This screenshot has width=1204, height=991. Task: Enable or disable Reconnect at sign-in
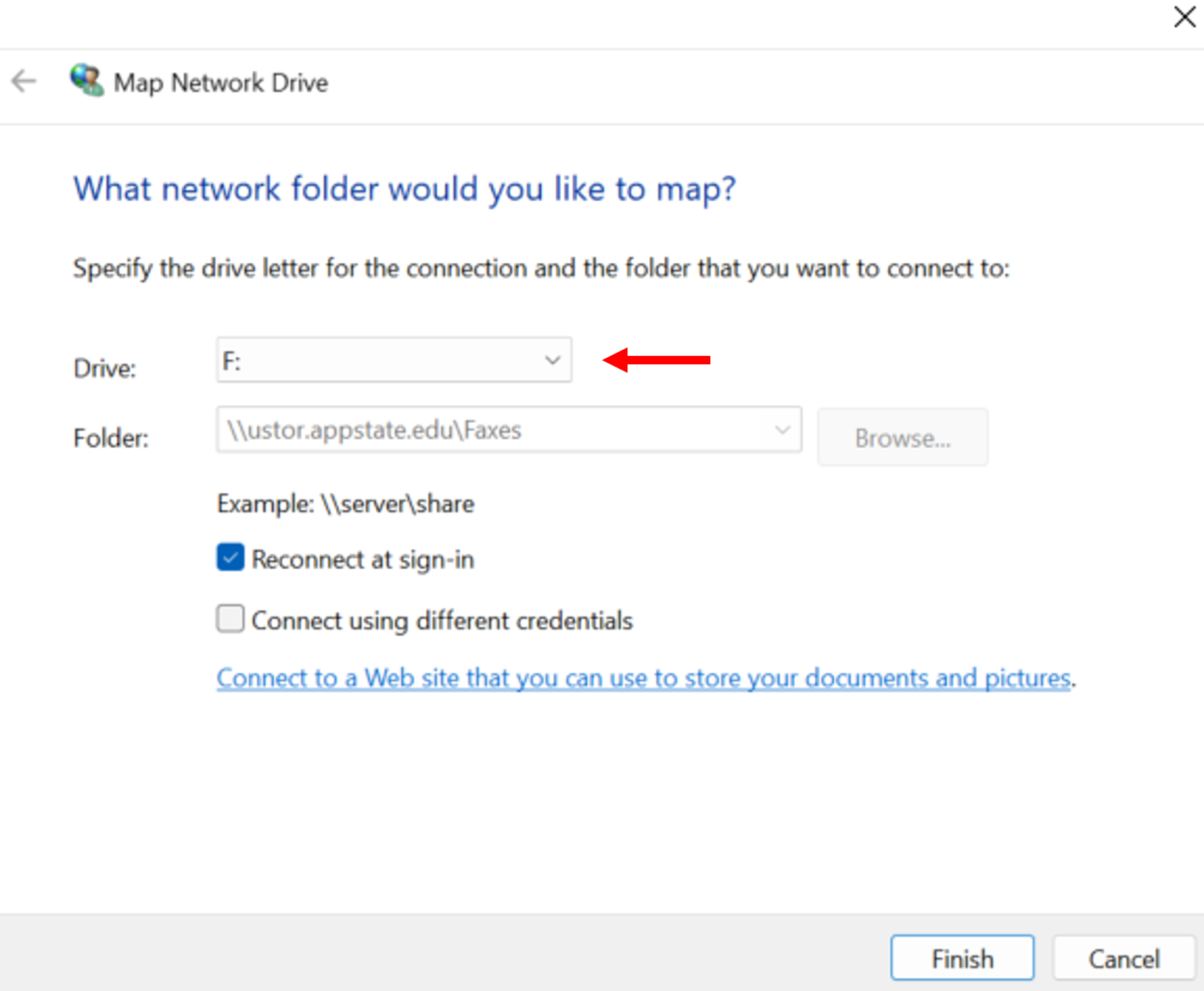tap(230, 558)
